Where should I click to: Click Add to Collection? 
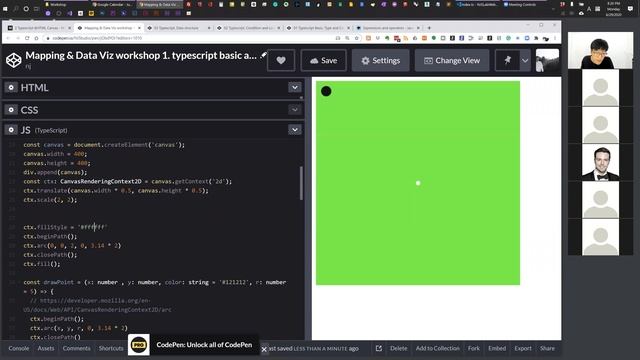[438, 348]
